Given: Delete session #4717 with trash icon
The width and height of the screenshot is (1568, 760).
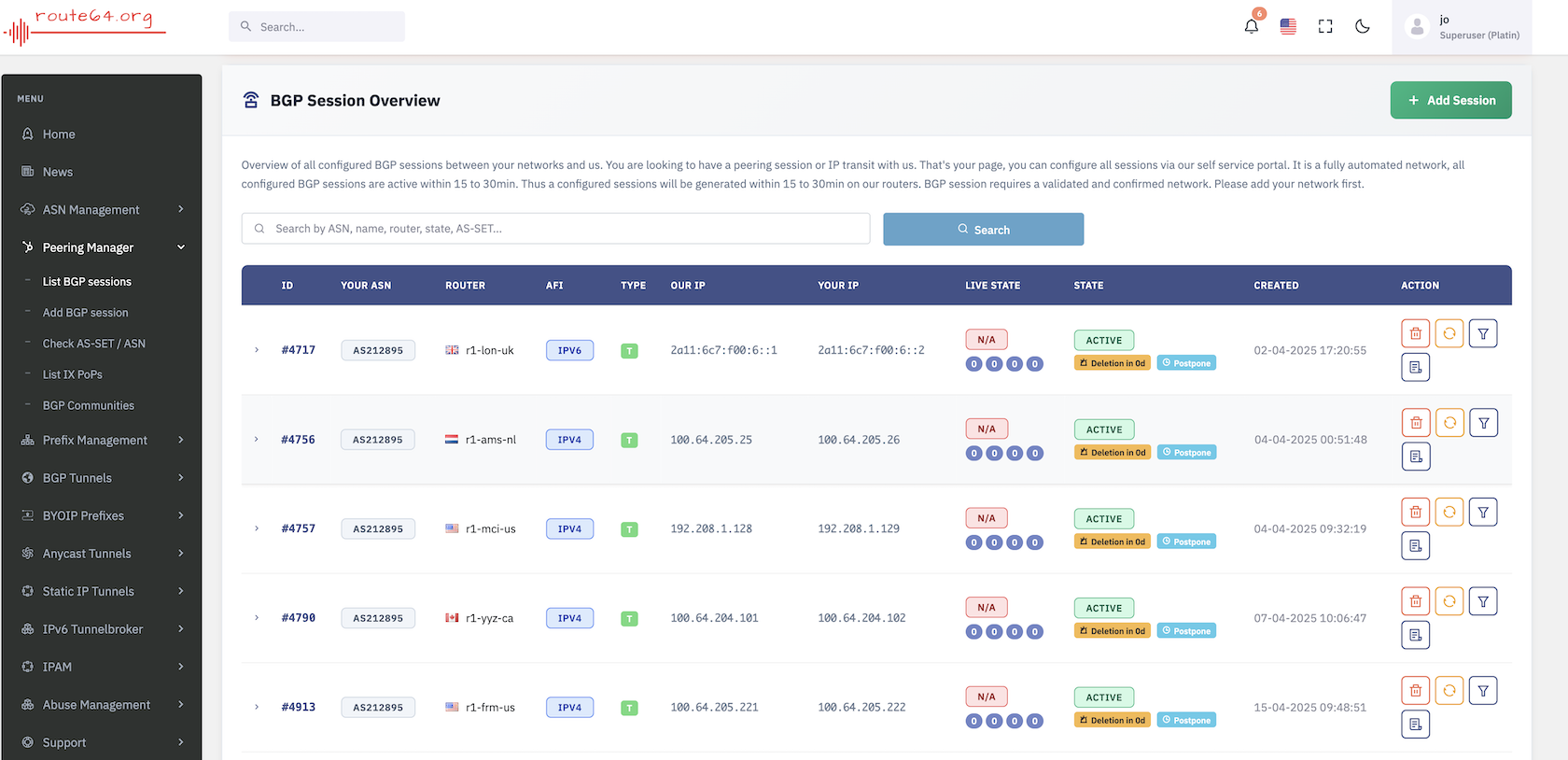Looking at the screenshot, I should [x=1416, y=333].
